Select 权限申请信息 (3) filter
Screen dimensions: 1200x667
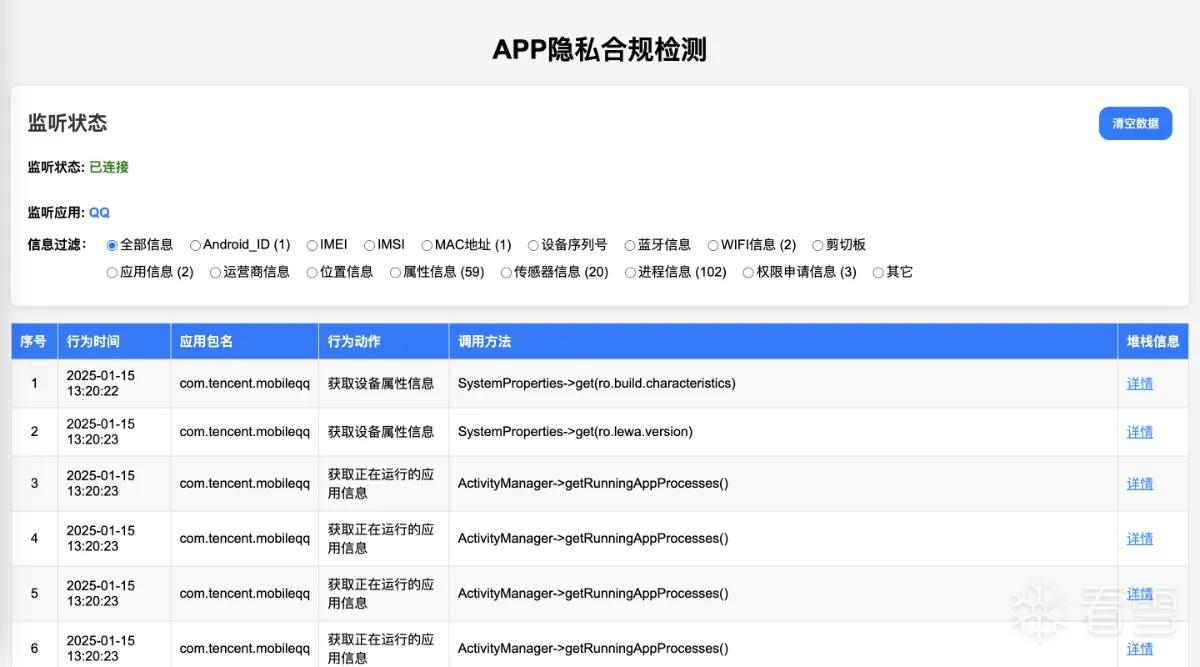[x=748, y=272]
